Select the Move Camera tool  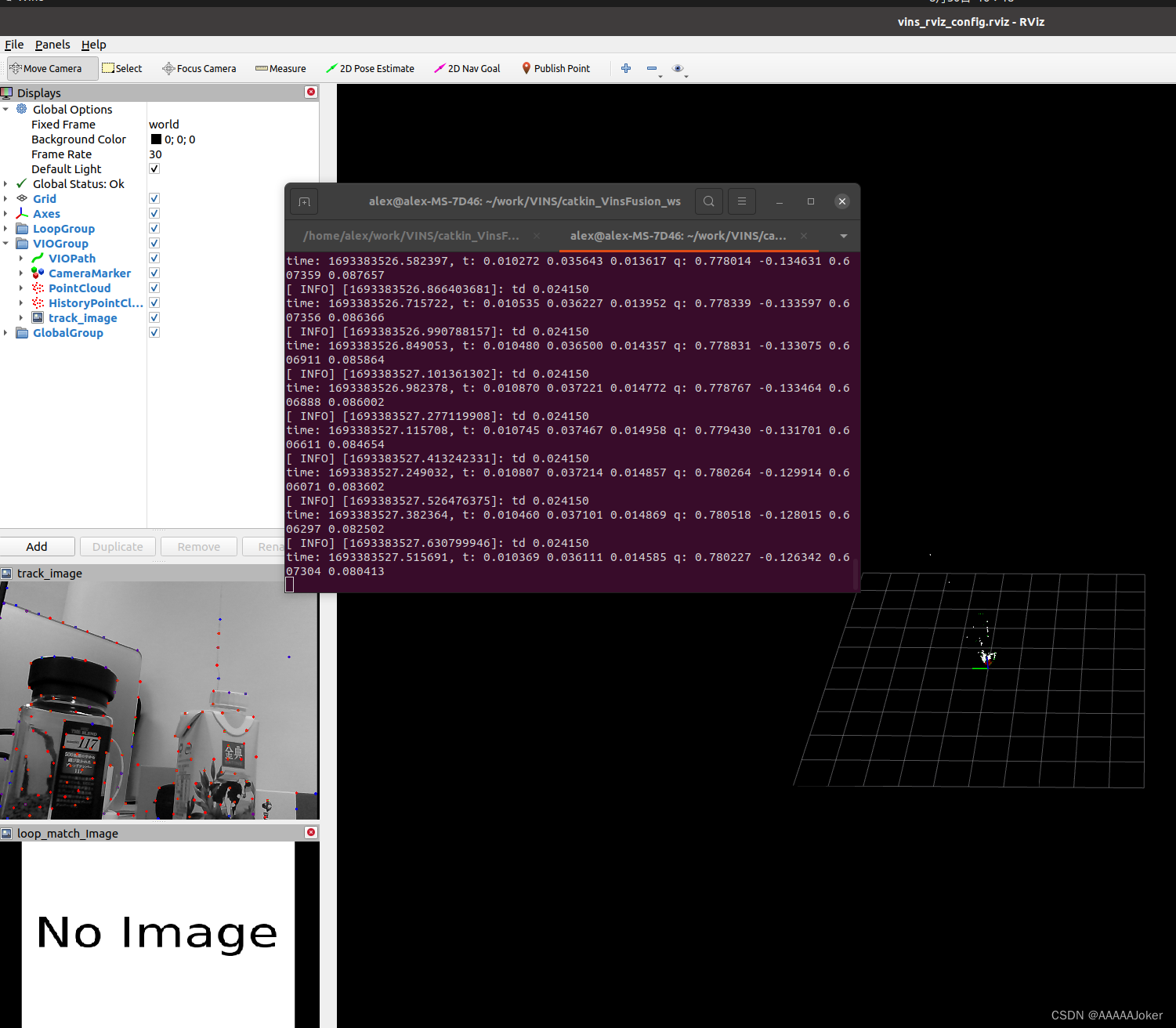(x=47, y=68)
